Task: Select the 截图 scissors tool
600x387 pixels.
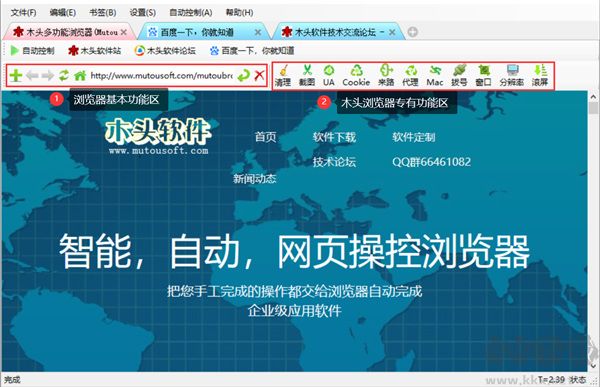Action: [307, 75]
